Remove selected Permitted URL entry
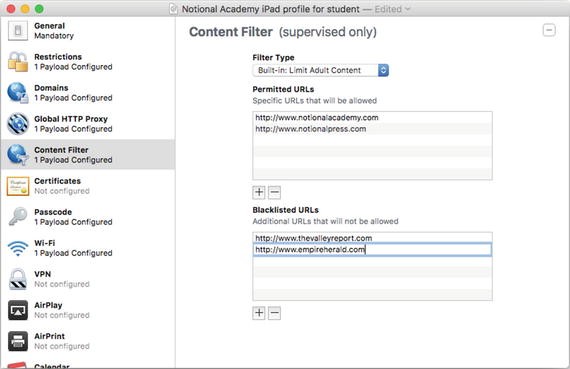The width and height of the screenshot is (570, 369). pos(274,192)
